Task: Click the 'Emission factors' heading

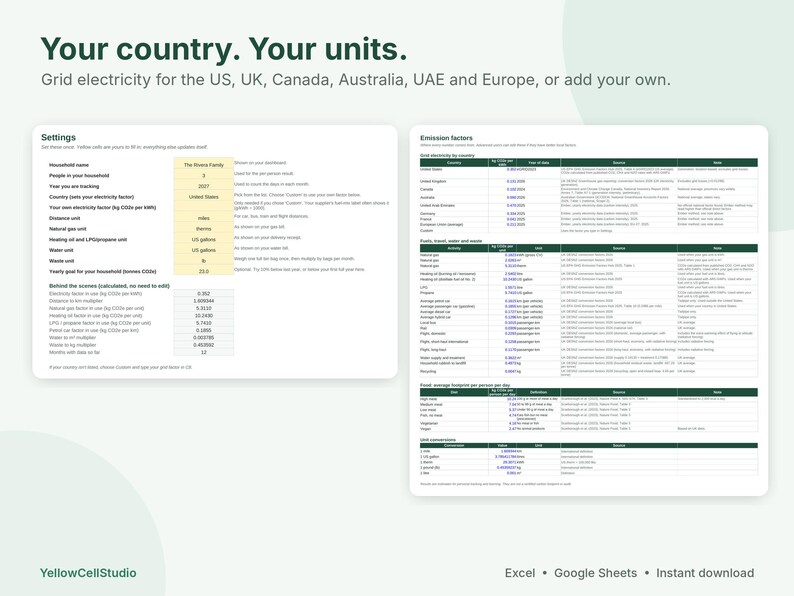Action: pos(446,138)
